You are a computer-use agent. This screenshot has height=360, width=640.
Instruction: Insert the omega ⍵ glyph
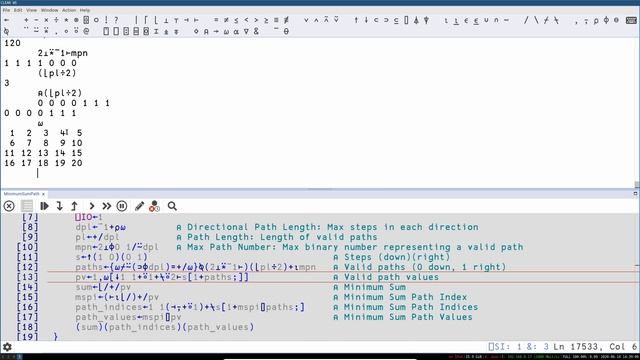226,31
